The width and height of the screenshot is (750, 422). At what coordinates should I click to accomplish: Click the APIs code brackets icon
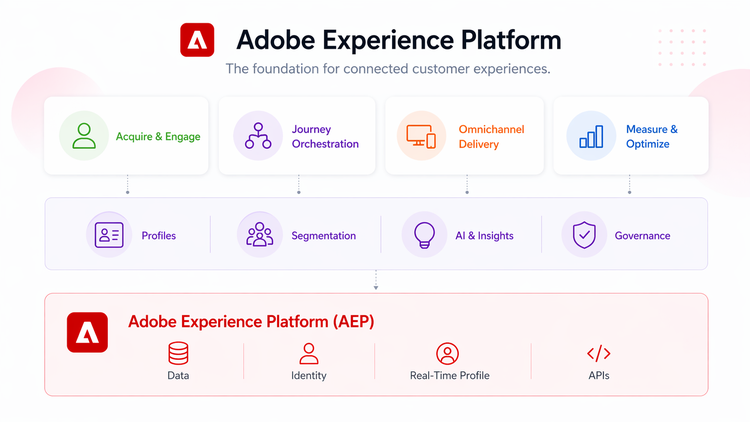598,353
